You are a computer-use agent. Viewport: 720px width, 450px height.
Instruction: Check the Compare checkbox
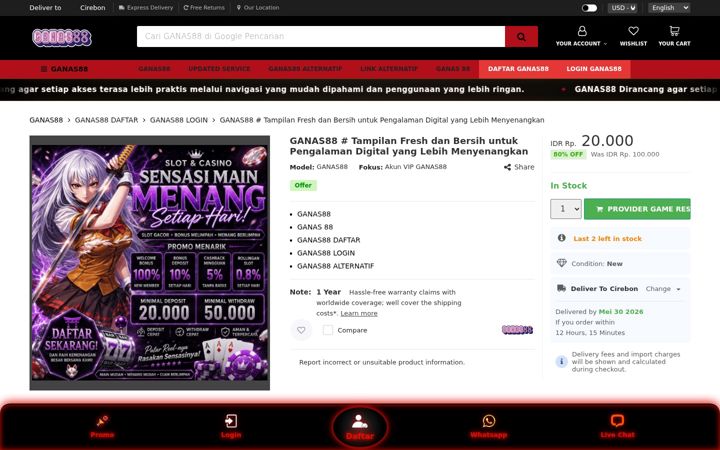point(327,330)
